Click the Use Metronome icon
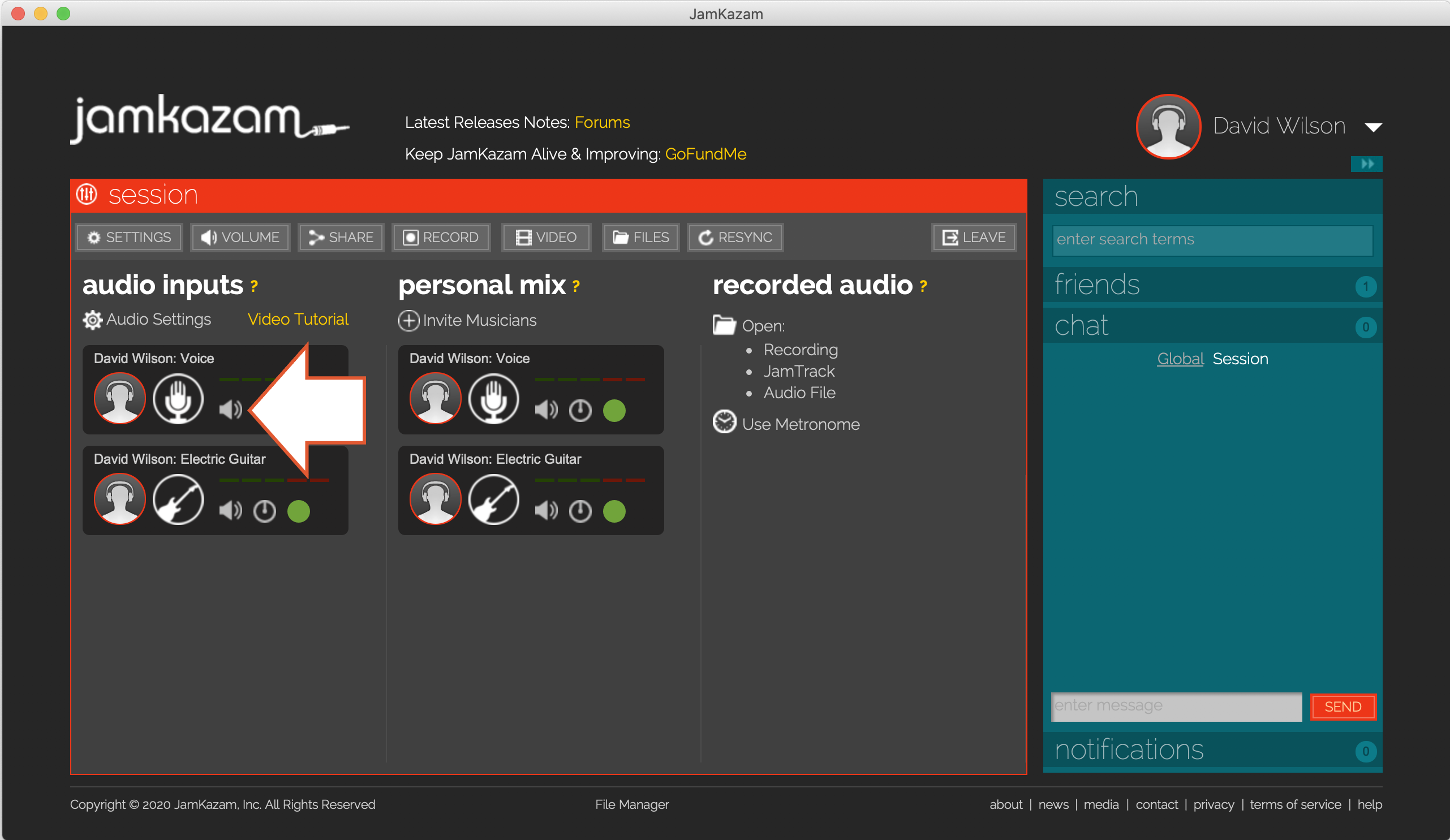This screenshot has height=840, width=1450. 724,423
